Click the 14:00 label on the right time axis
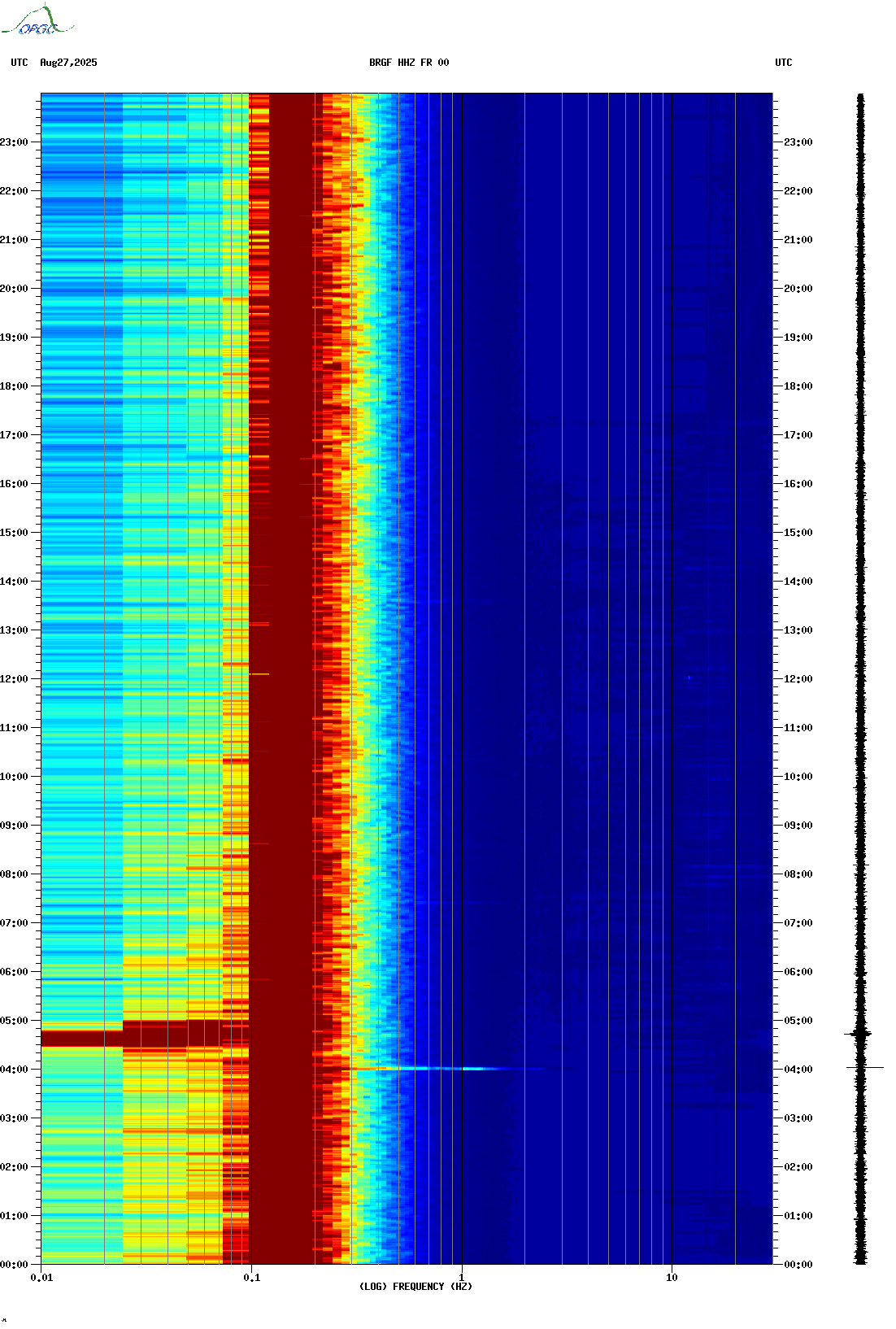Screen dimensions: 896x1329 (798, 582)
